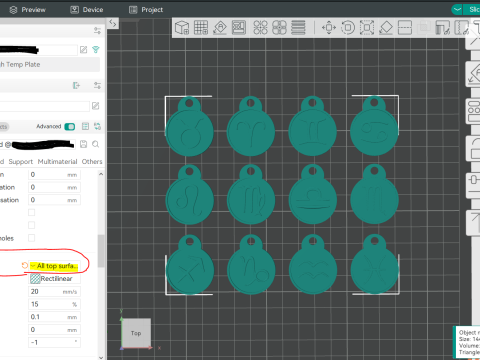
Task: Select the Sagittarius keychain object
Action: (190, 265)
